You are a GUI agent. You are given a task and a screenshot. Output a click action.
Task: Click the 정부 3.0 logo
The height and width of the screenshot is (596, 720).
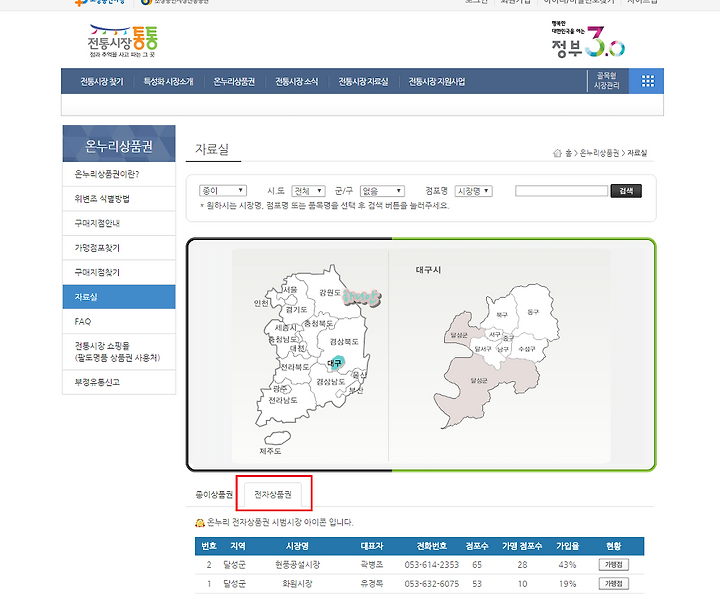pyautogui.click(x=588, y=40)
